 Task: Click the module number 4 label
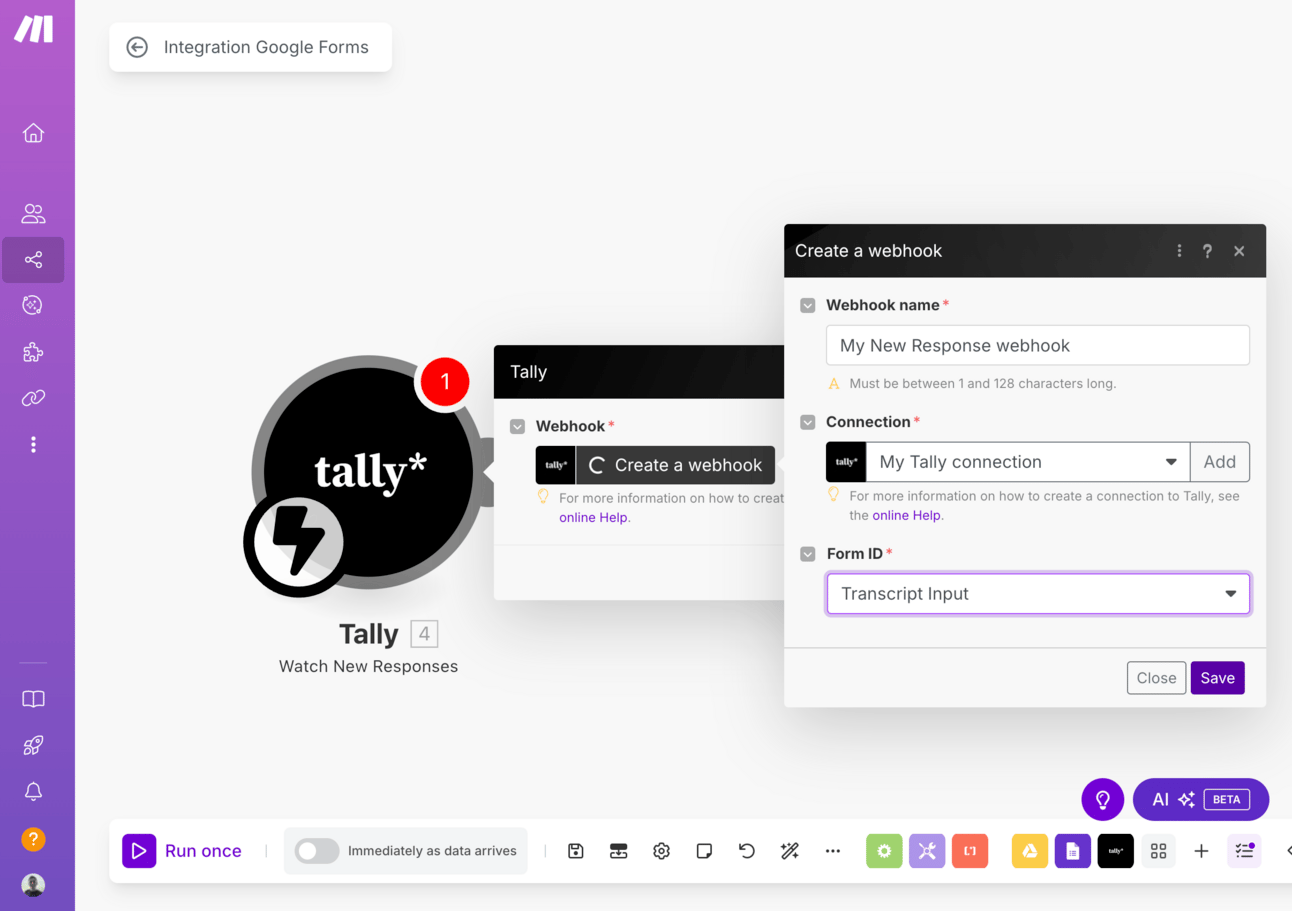424,634
